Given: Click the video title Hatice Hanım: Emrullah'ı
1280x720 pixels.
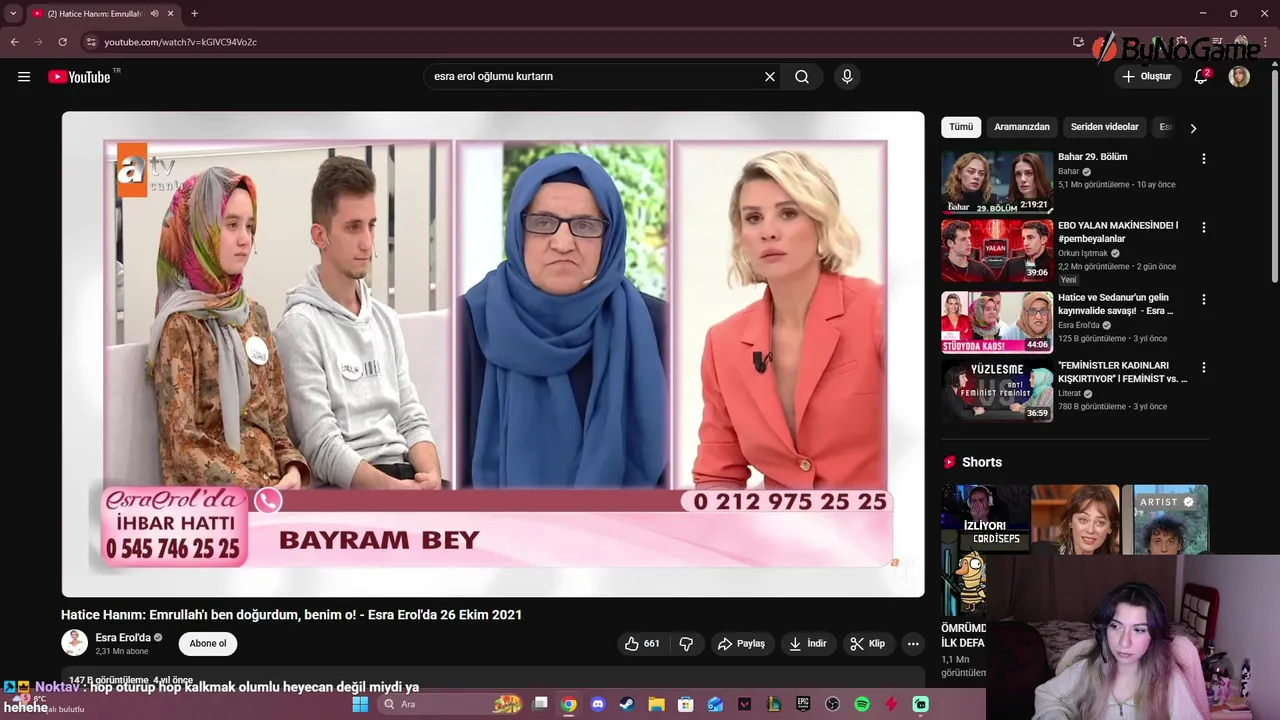Looking at the screenshot, I should [291, 615].
